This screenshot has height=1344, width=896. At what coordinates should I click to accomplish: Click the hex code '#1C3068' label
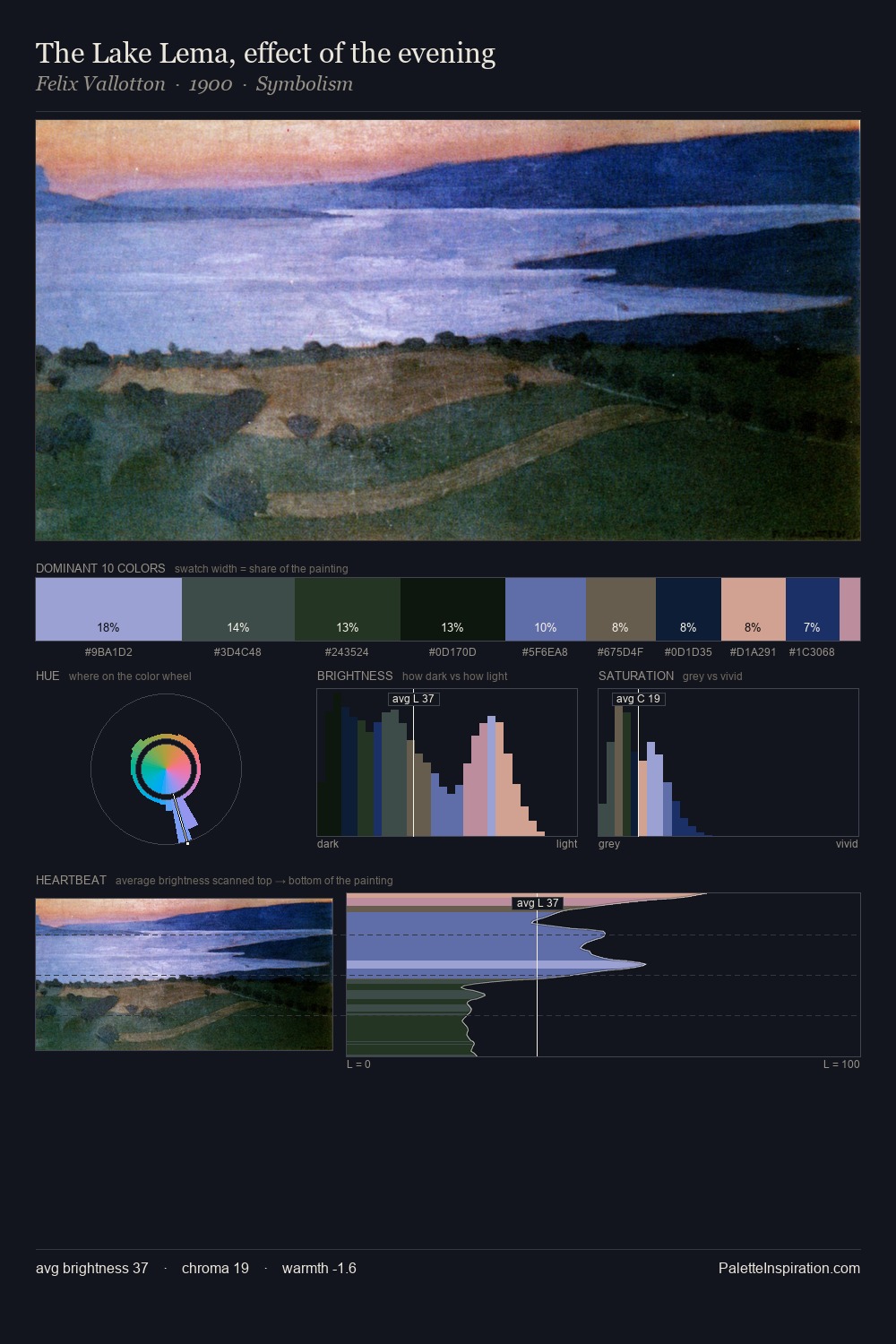click(x=812, y=652)
